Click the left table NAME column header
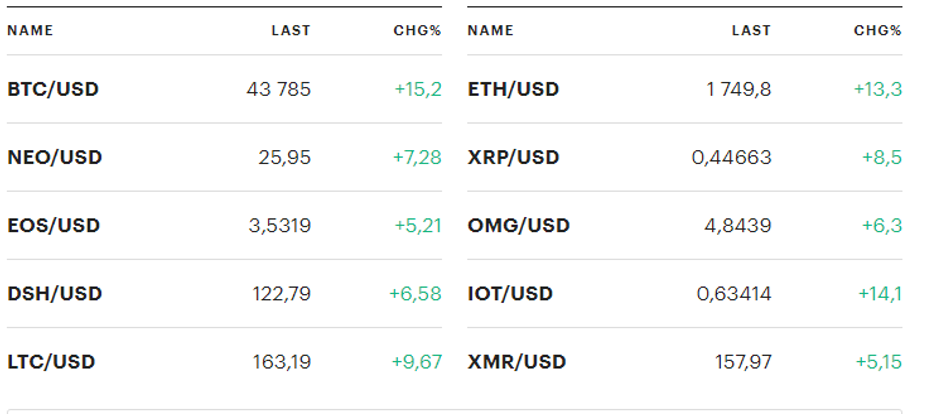The width and height of the screenshot is (932, 417). [30, 30]
